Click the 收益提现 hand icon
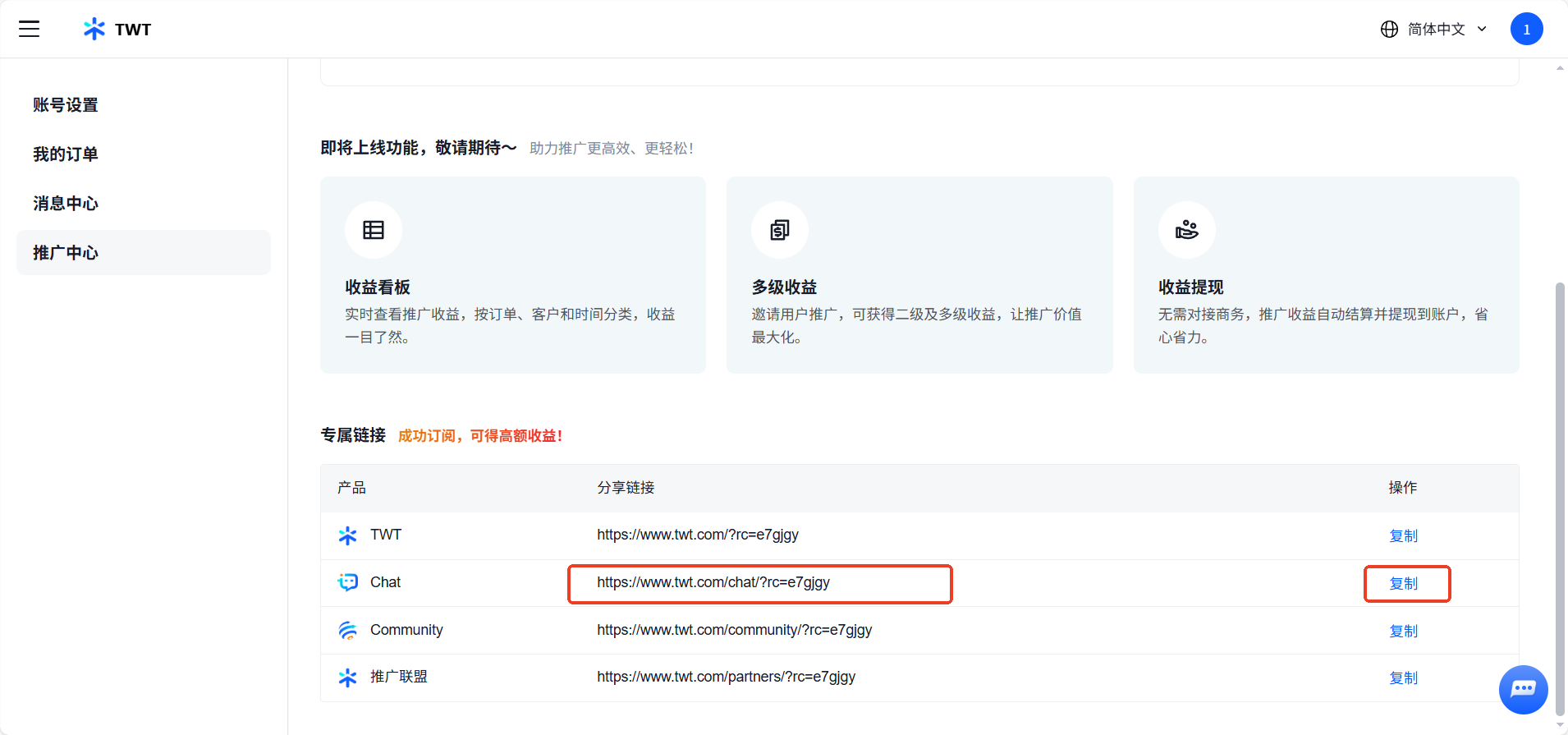Viewport: 1568px width, 735px height. point(1186,230)
